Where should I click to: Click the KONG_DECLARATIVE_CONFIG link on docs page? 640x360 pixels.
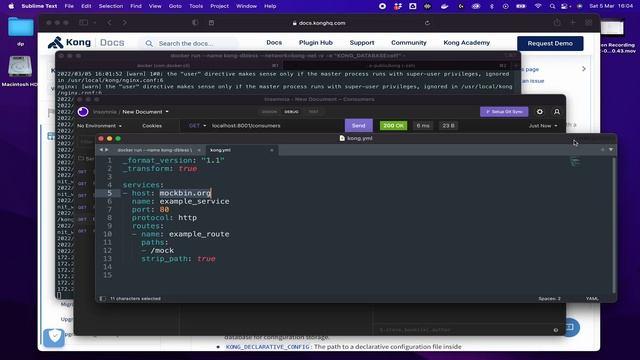point(268,347)
